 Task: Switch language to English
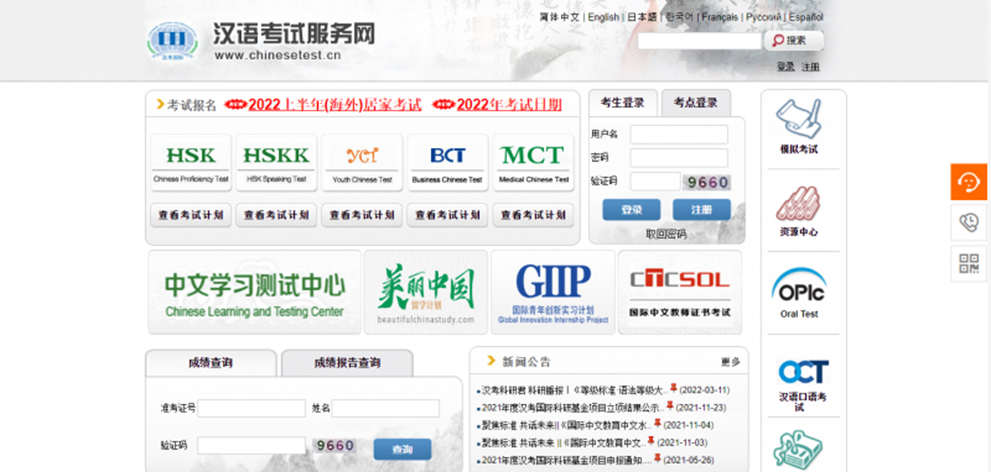(x=603, y=17)
